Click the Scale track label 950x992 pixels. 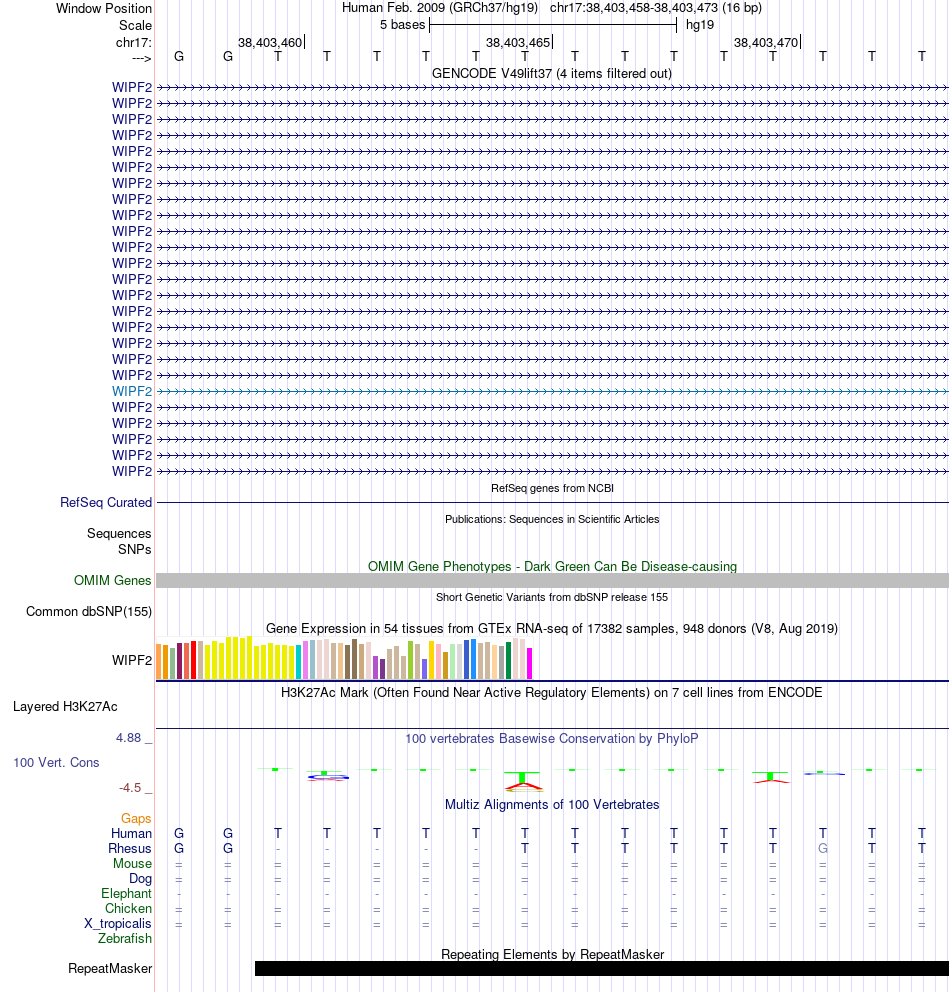(135, 25)
